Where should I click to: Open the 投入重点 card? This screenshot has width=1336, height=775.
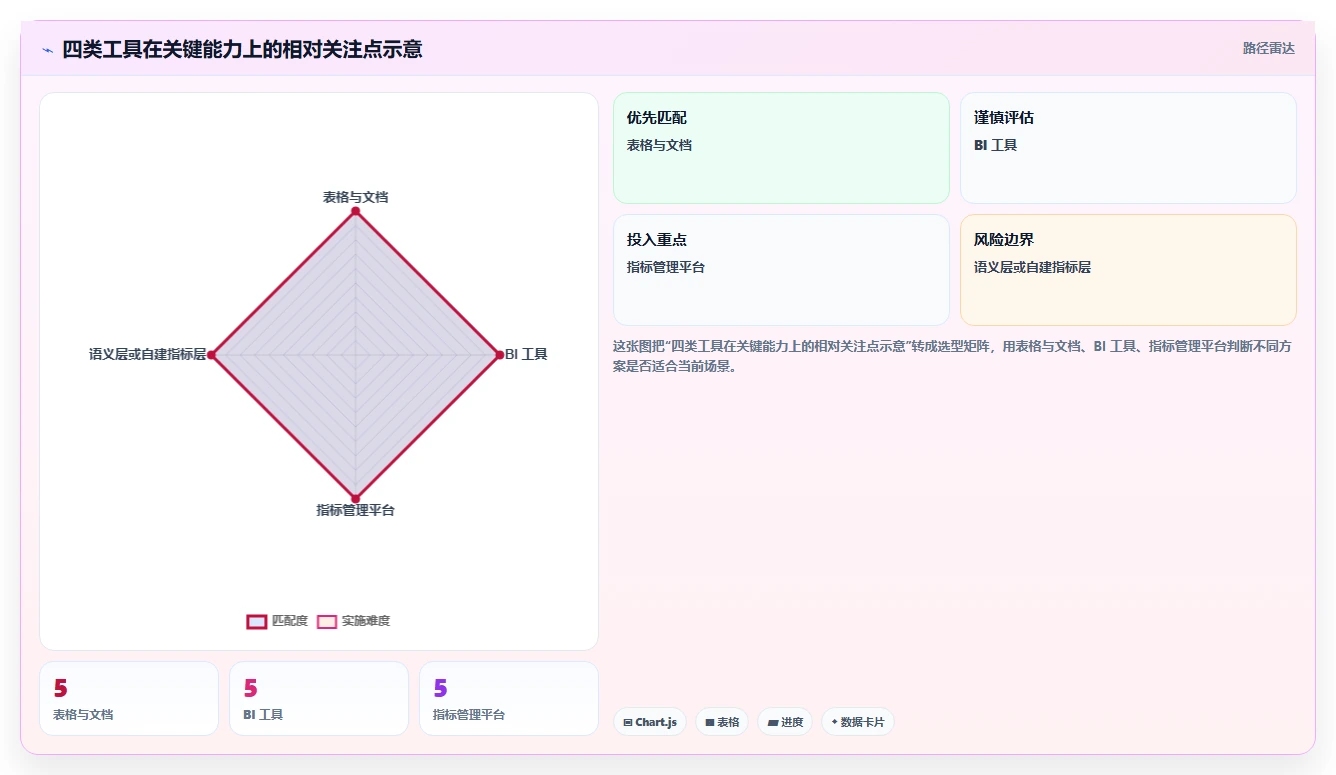pos(781,270)
